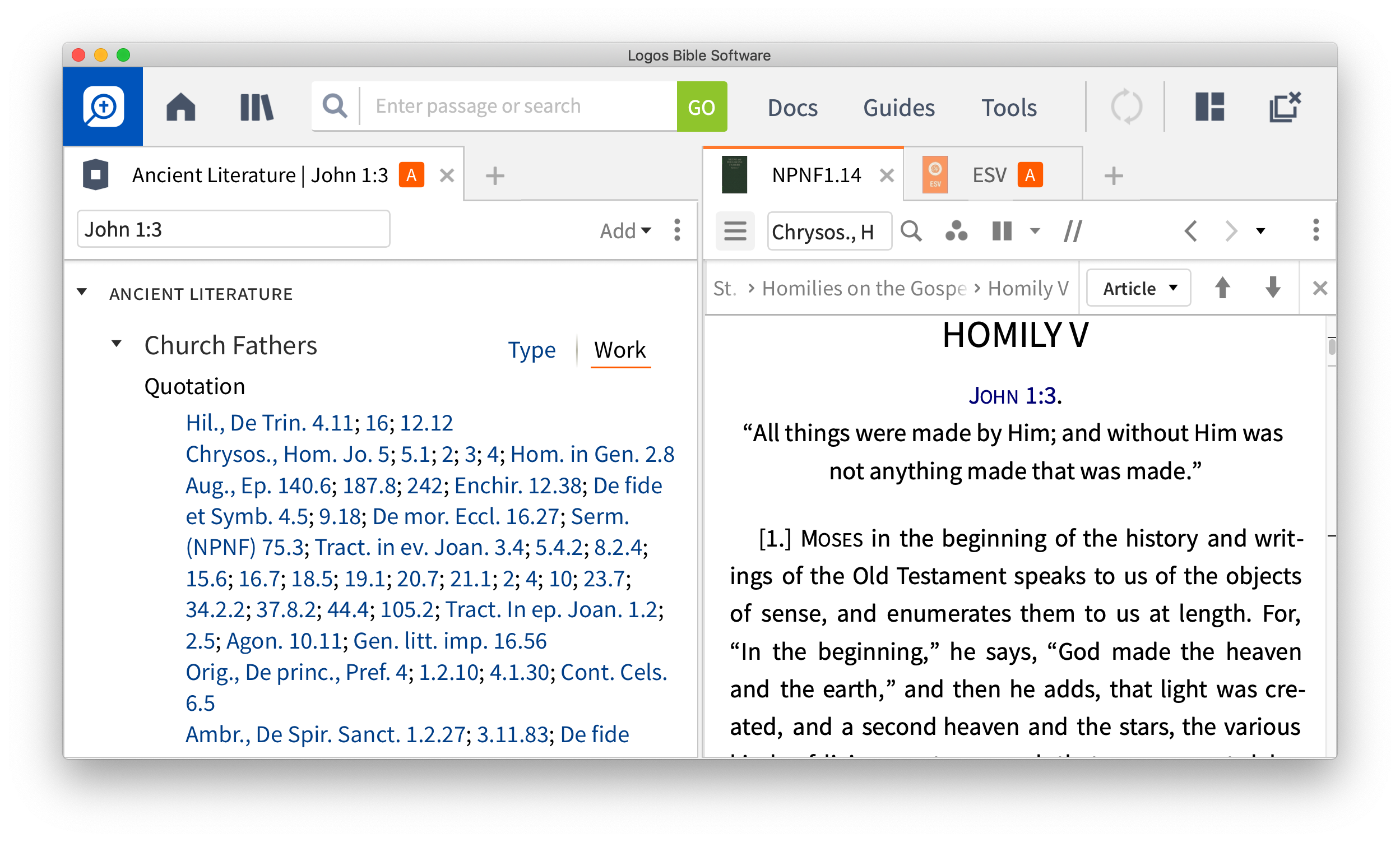The width and height of the screenshot is (1400, 842).
Task: Open parallel resources slashes icon
Action: point(1072,231)
